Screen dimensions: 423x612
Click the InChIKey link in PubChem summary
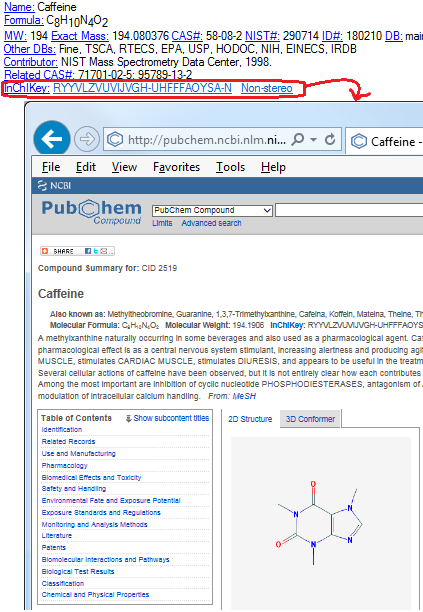(x=287, y=325)
